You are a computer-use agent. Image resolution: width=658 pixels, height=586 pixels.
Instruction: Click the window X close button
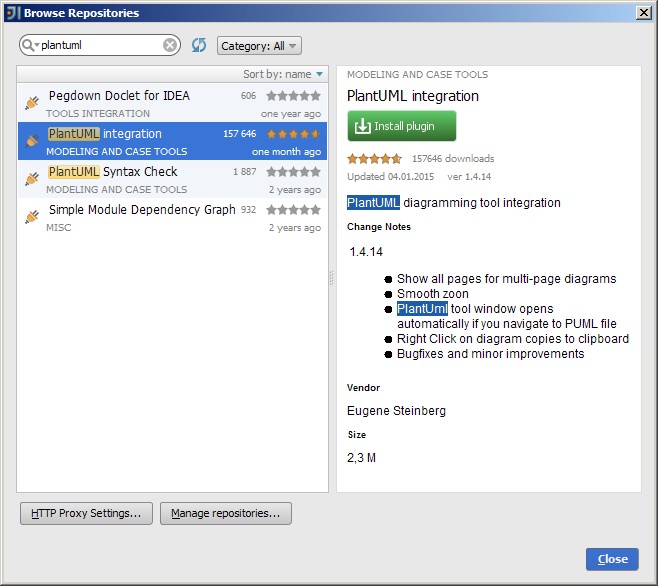click(644, 13)
